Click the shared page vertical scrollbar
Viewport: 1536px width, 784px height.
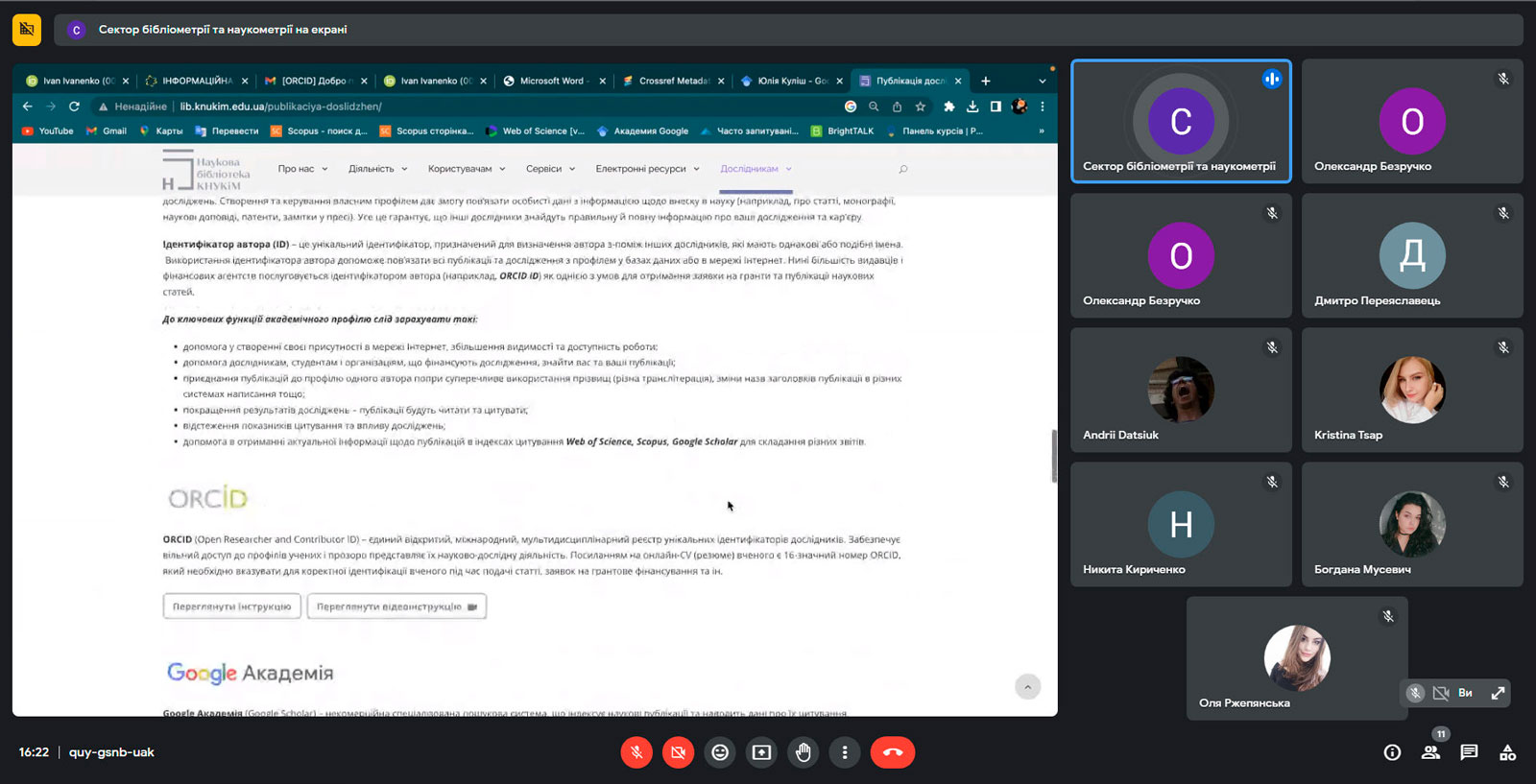[x=1053, y=456]
